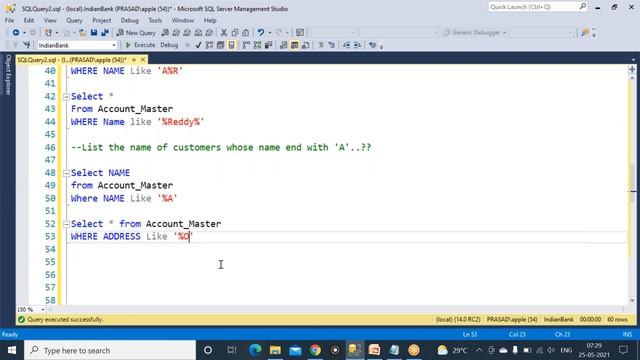Viewport: 640px width, 360px height.
Task: Expand the Object Explorer side panel
Action: click(x=7, y=74)
